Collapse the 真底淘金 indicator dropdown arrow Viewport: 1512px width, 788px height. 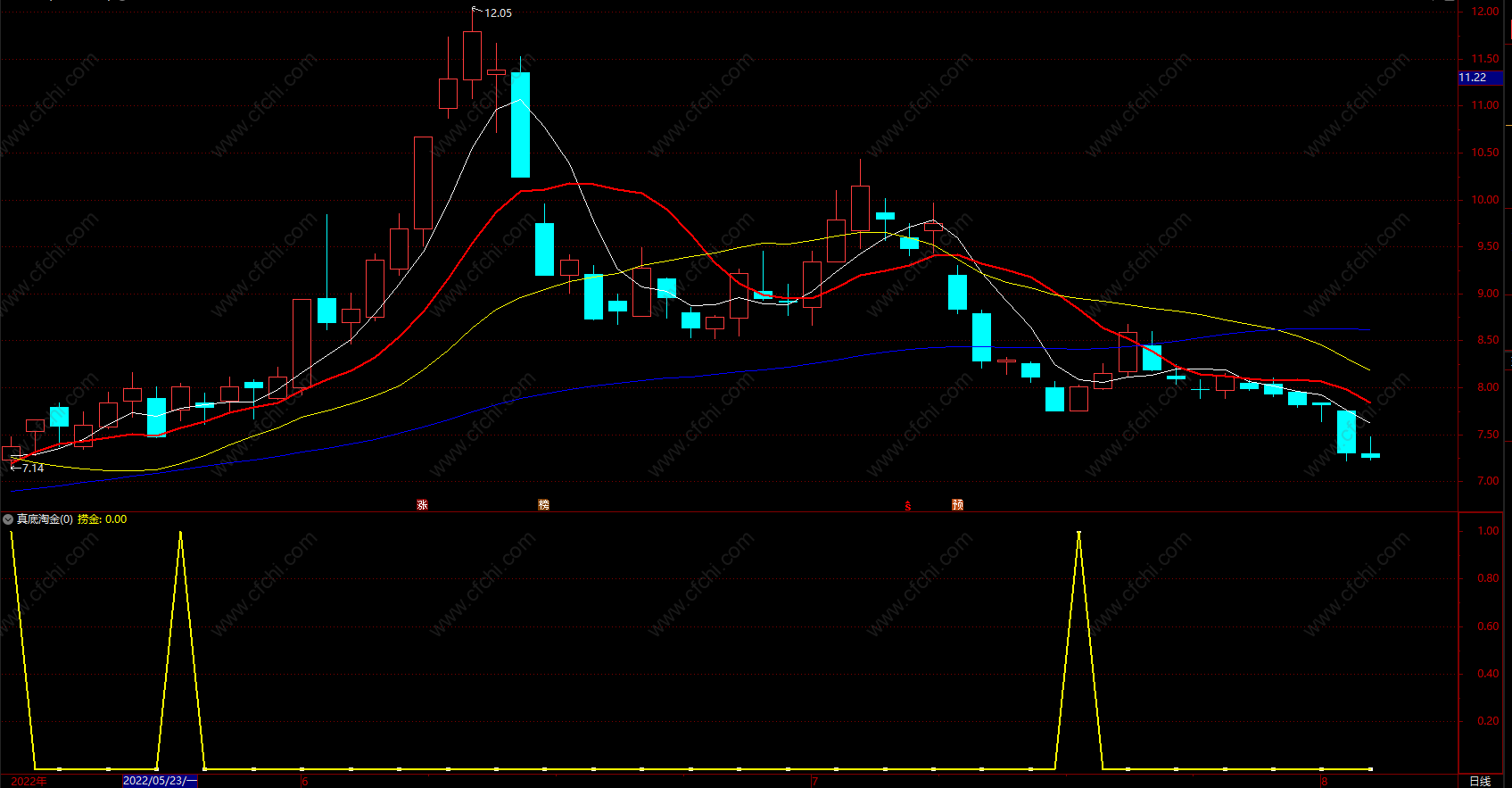click(x=8, y=519)
